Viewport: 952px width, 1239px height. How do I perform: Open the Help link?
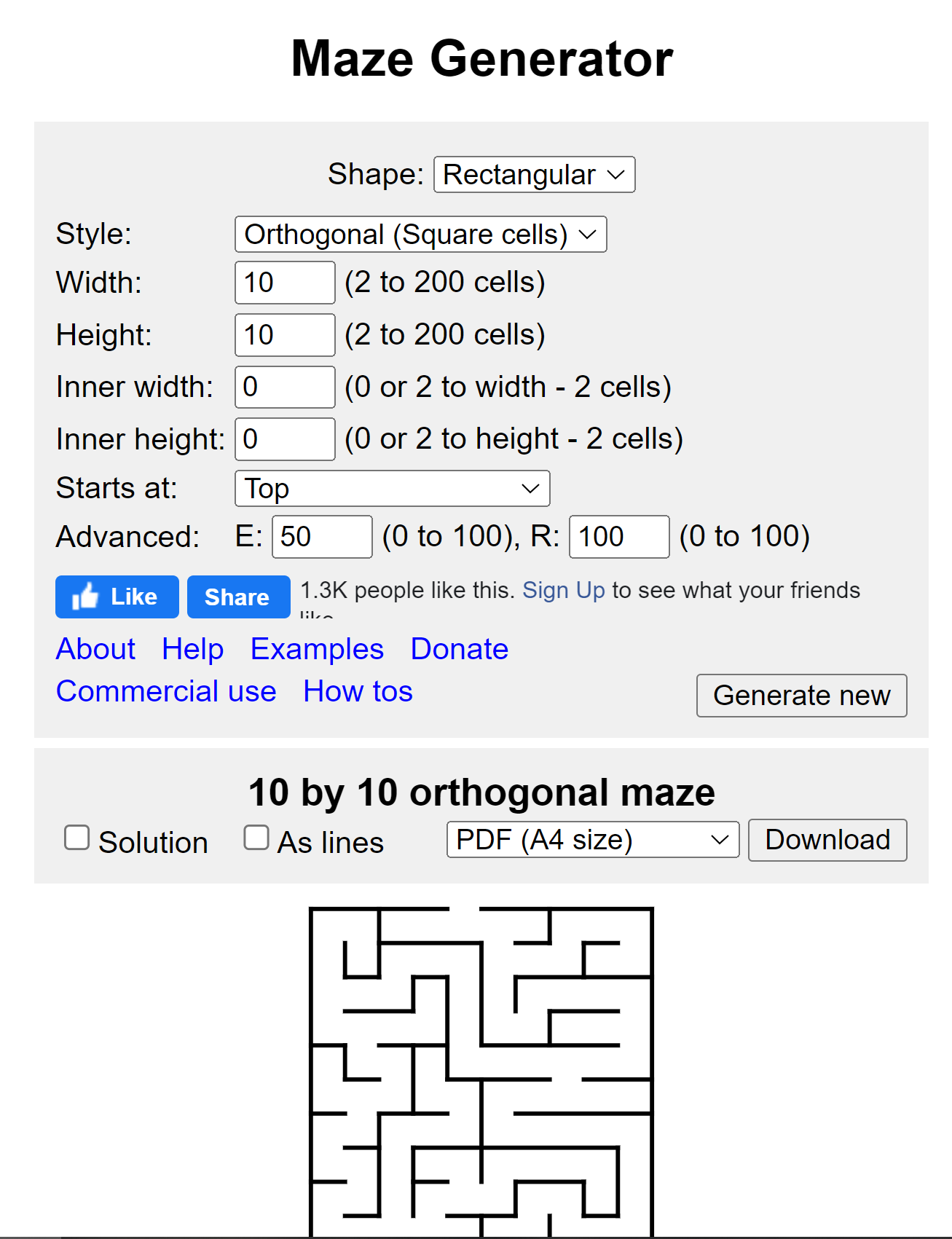coord(192,648)
